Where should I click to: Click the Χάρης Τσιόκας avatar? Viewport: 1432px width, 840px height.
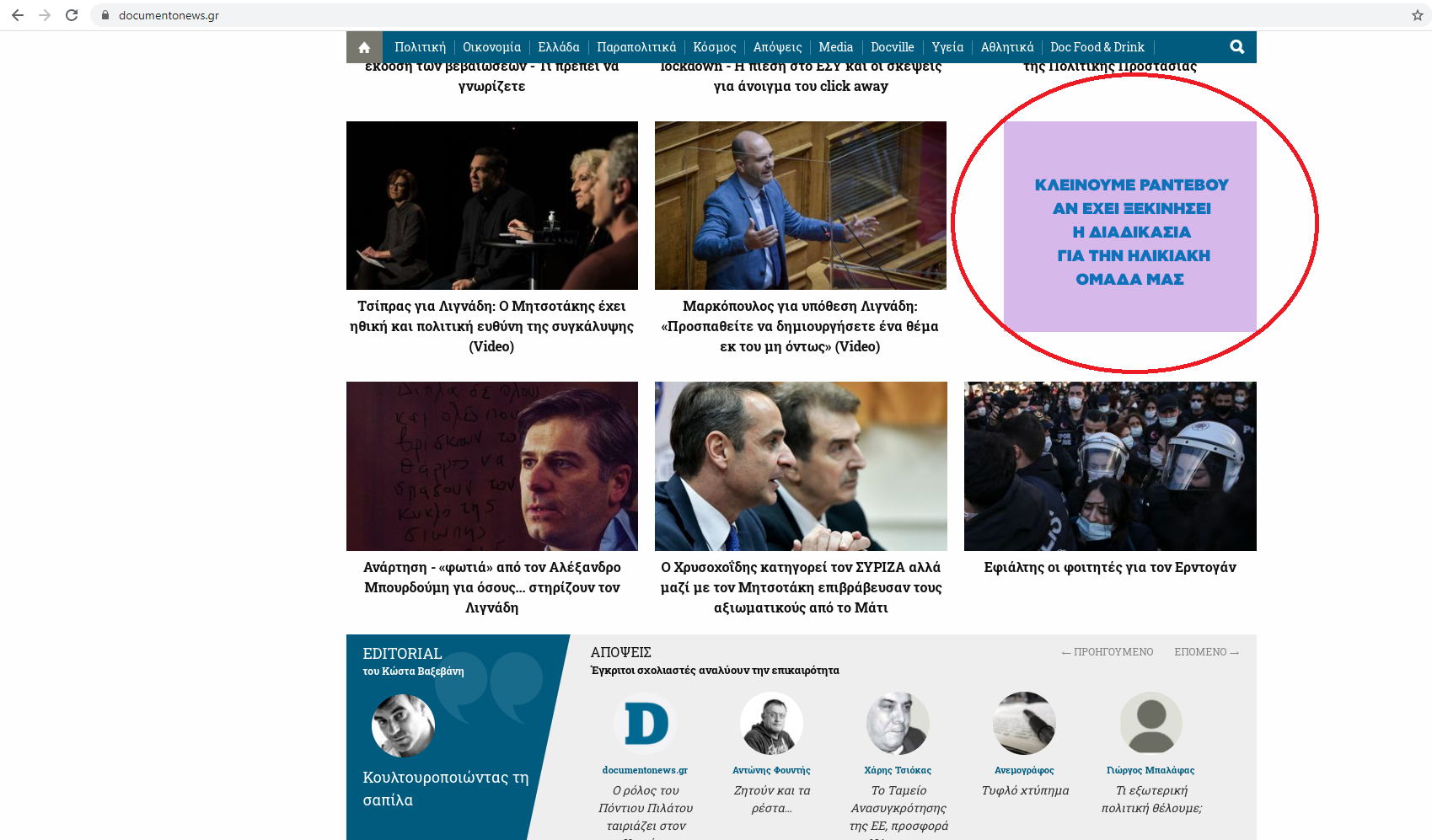[x=898, y=723]
